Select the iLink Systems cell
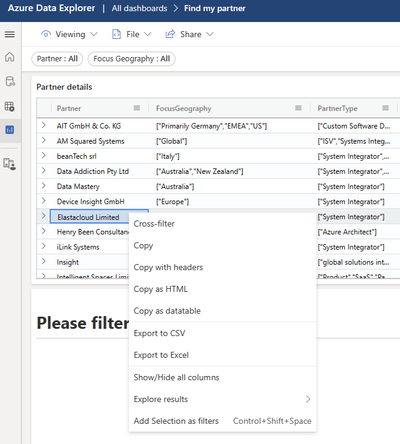The image size is (400, 444). (89, 247)
